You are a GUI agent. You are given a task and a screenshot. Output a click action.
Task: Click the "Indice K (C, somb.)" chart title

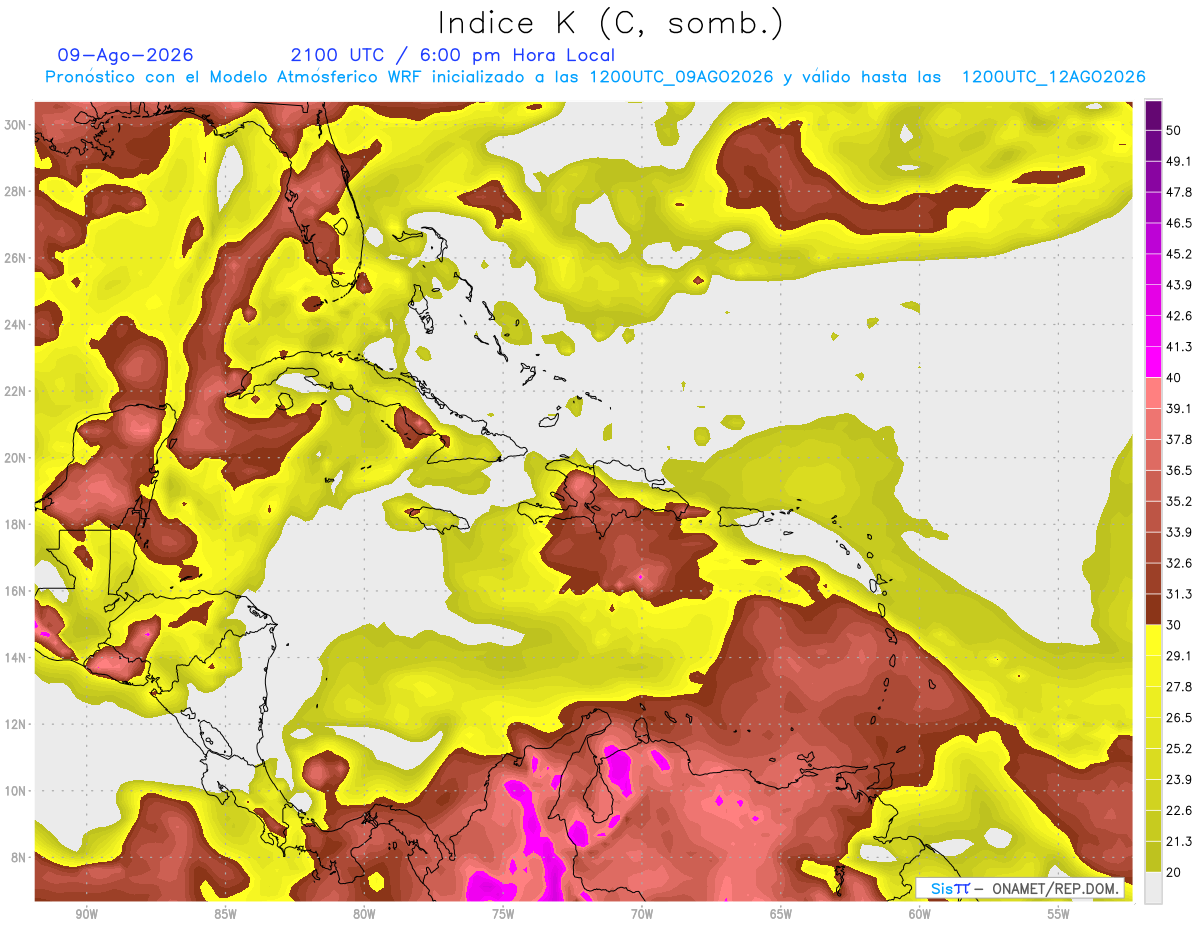(610, 23)
